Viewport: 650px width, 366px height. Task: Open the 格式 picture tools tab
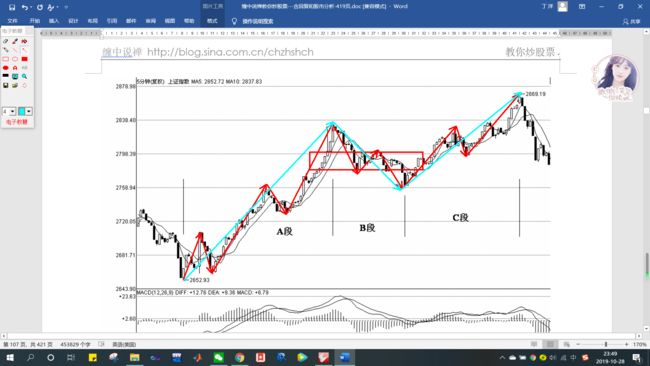pos(212,21)
